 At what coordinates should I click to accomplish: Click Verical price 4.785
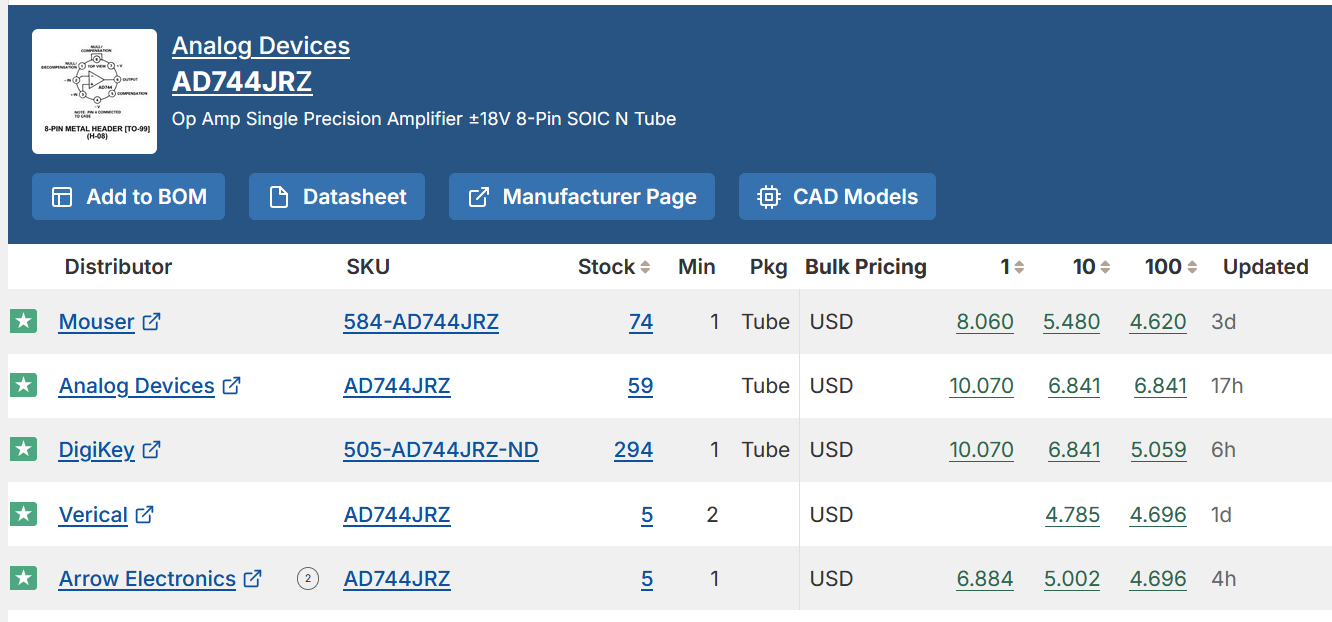click(x=1073, y=515)
